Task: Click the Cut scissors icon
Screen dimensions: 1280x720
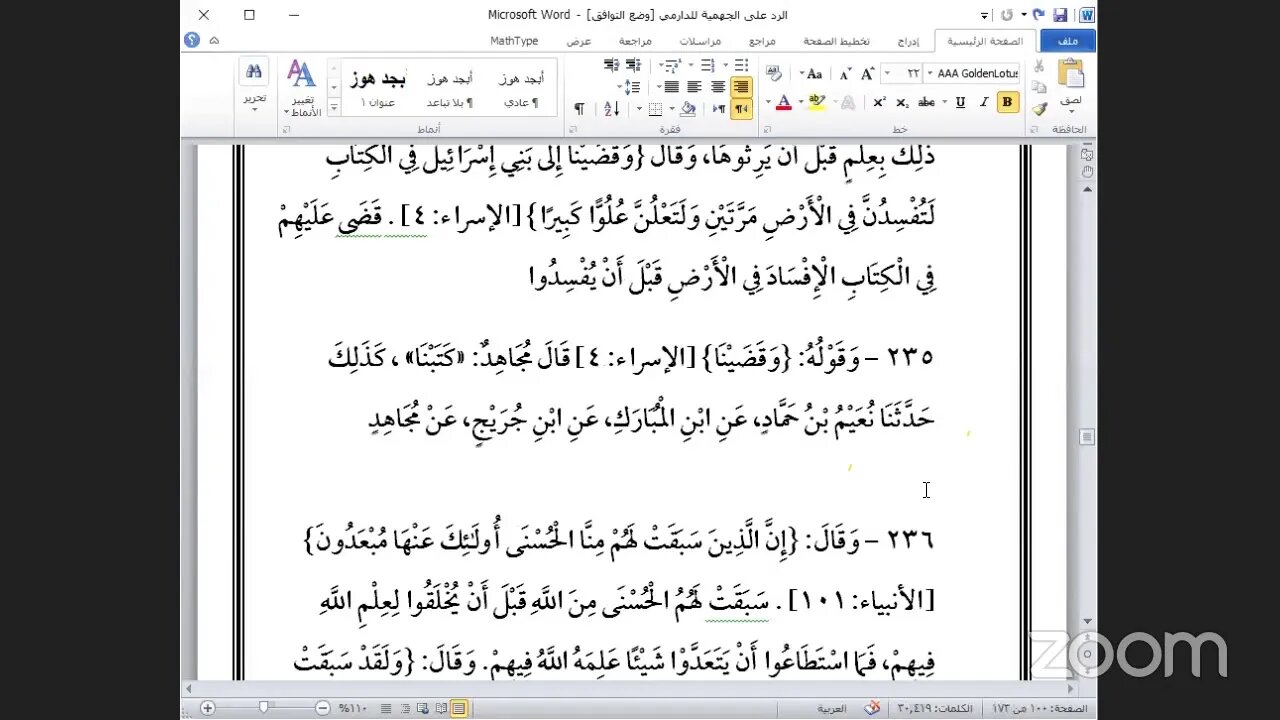Action: pyautogui.click(x=1038, y=66)
